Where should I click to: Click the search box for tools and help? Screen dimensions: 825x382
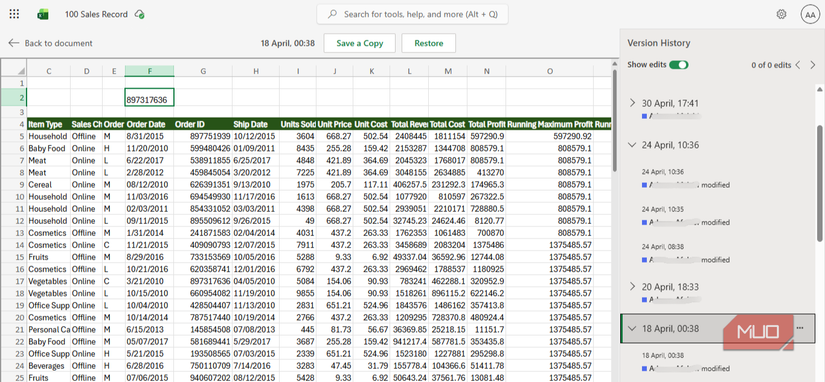point(412,15)
